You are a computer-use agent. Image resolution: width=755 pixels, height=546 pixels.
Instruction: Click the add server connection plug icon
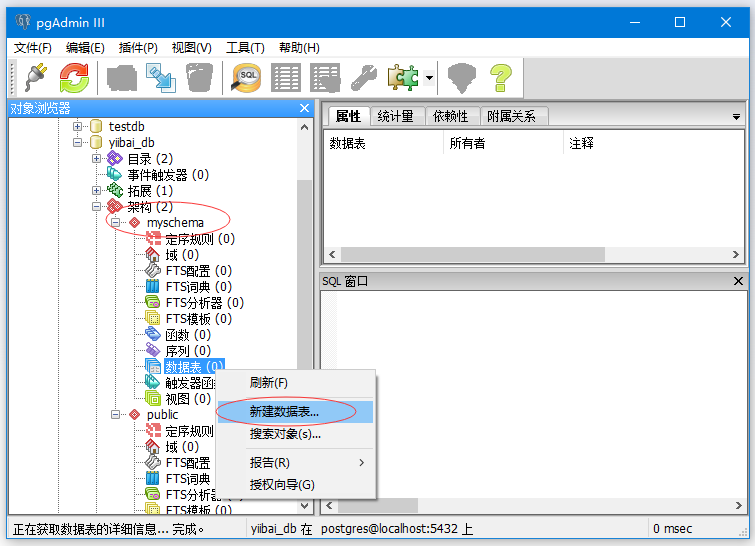[x=35, y=77]
